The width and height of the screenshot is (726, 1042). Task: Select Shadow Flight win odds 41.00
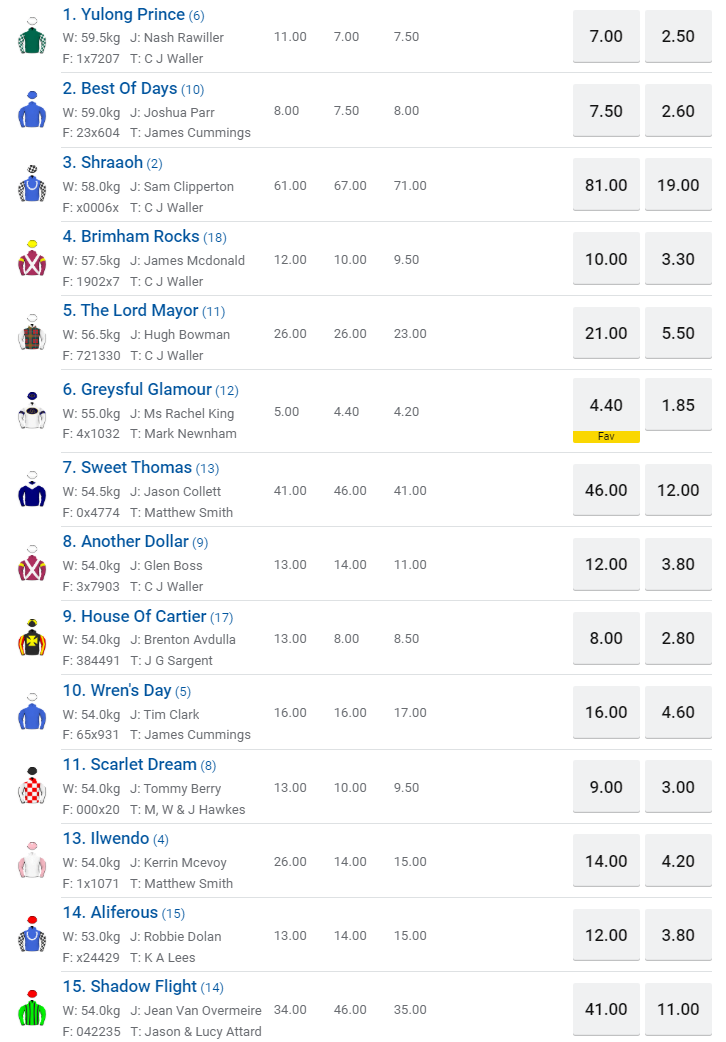click(606, 1009)
